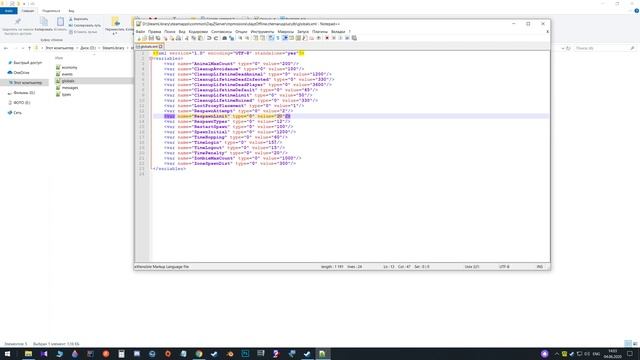Click Вырезать in Explorer ribbon

click(78, 19)
